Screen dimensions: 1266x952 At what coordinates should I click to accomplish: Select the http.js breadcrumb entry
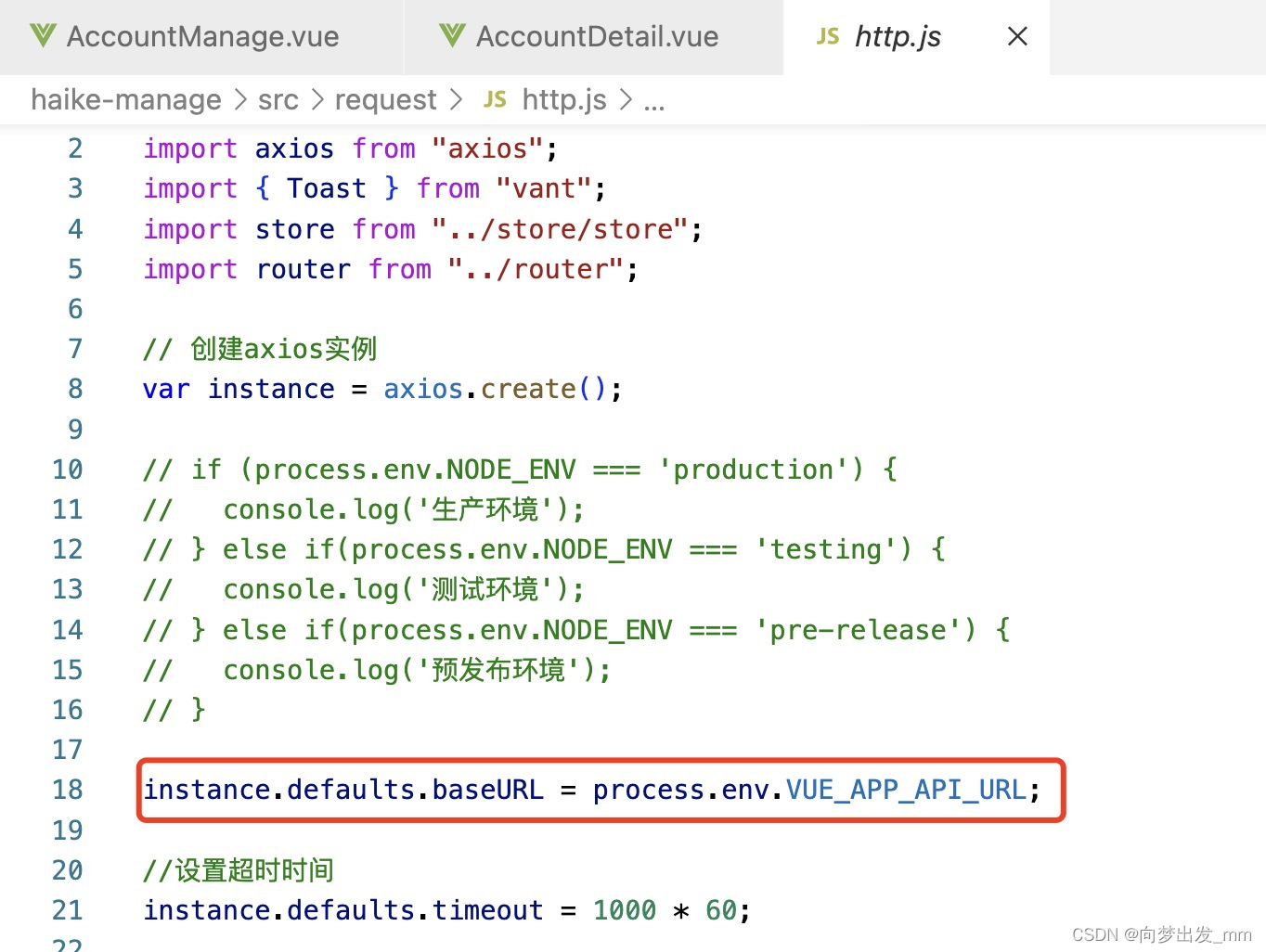click(x=563, y=99)
